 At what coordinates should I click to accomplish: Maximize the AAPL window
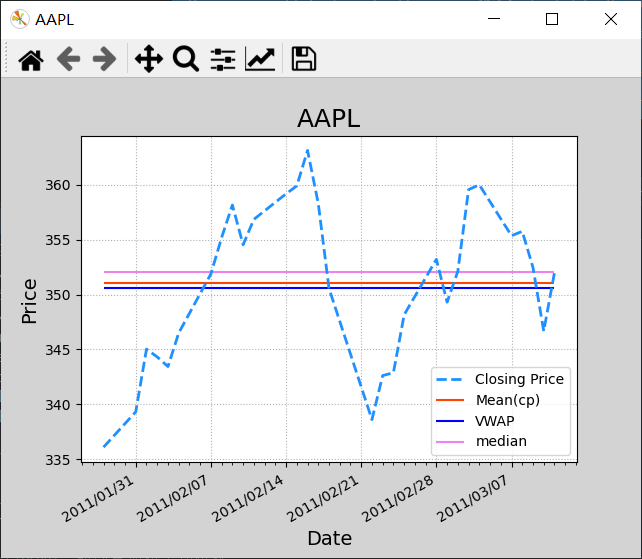point(552,19)
